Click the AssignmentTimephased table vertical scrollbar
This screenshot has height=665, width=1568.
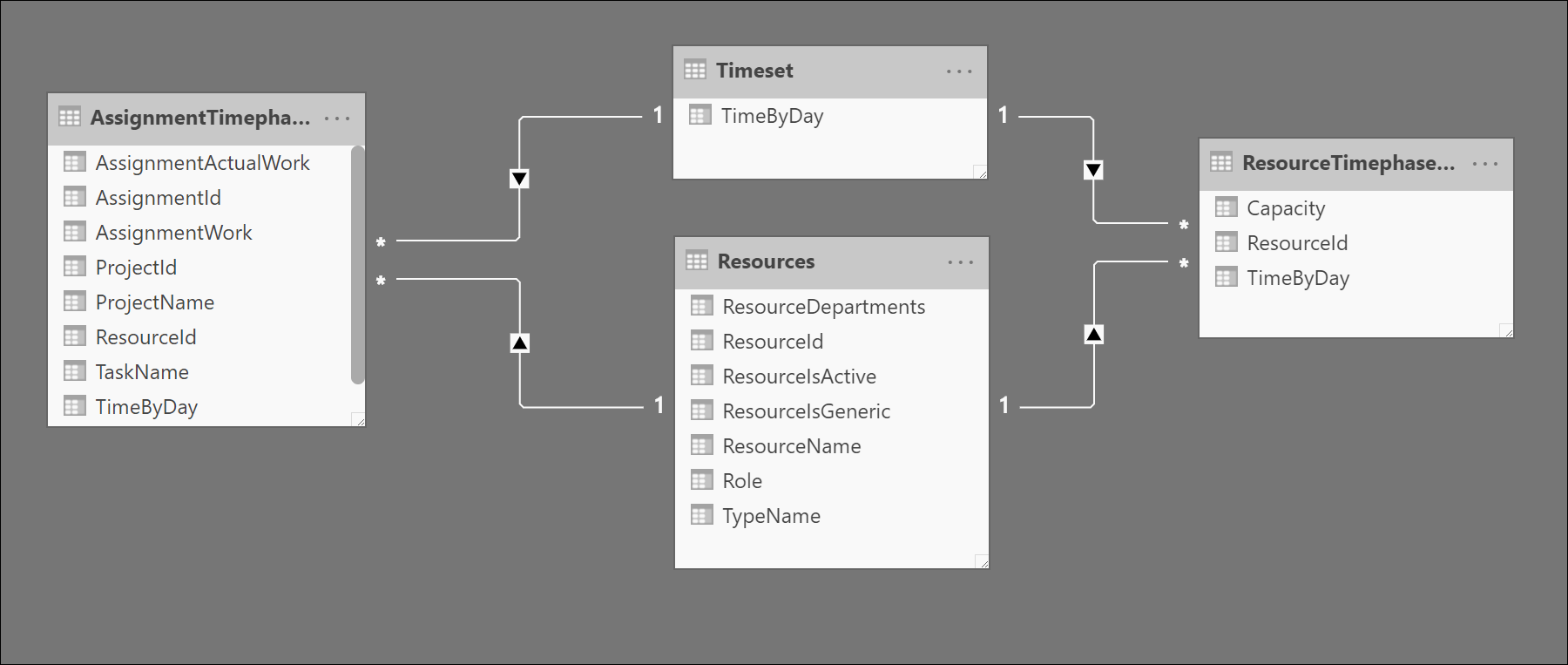357,265
